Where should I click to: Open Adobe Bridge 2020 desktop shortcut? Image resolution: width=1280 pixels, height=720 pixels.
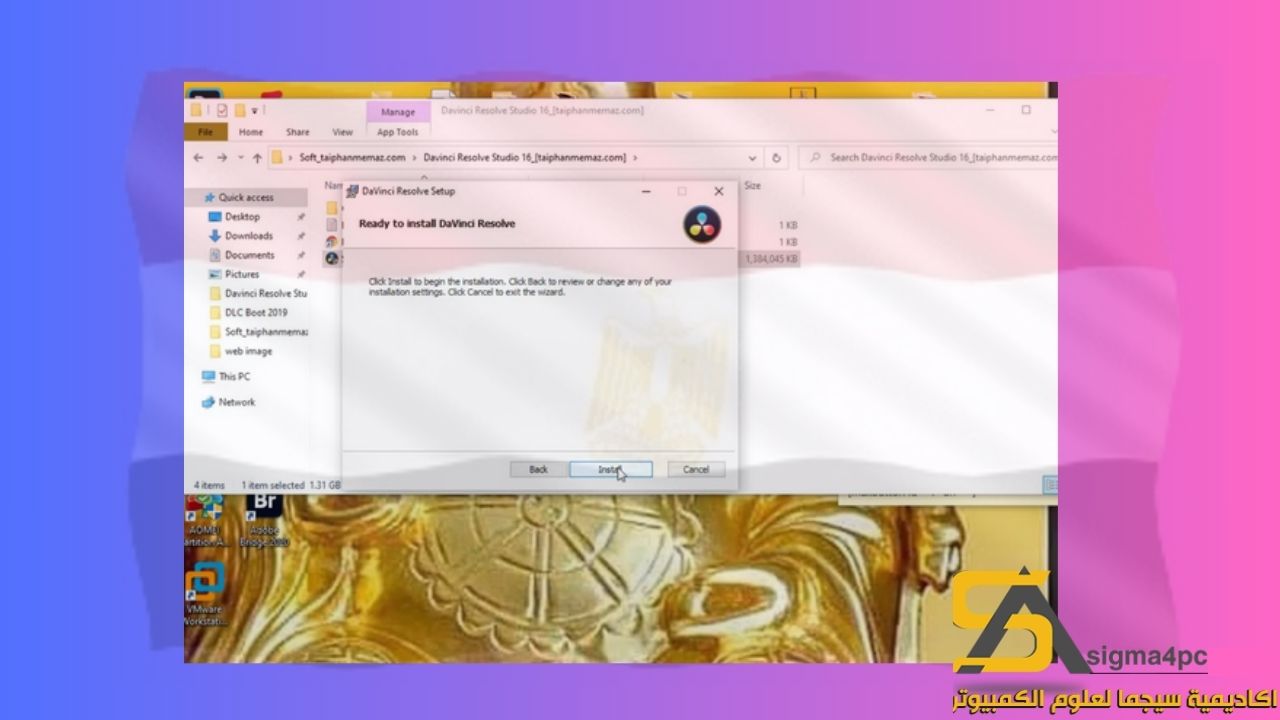(x=264, y=521)
